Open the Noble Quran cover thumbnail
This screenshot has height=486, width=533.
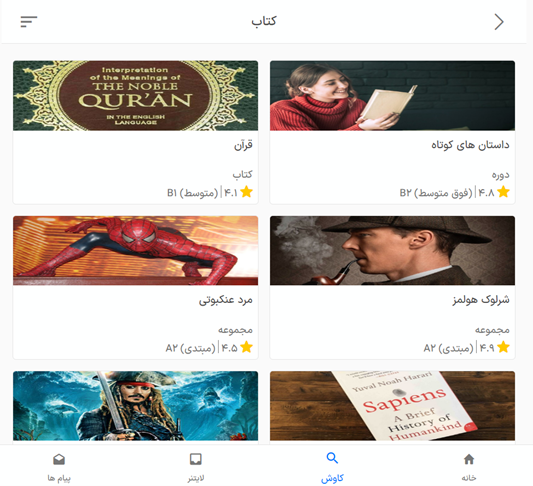point(136,96)
